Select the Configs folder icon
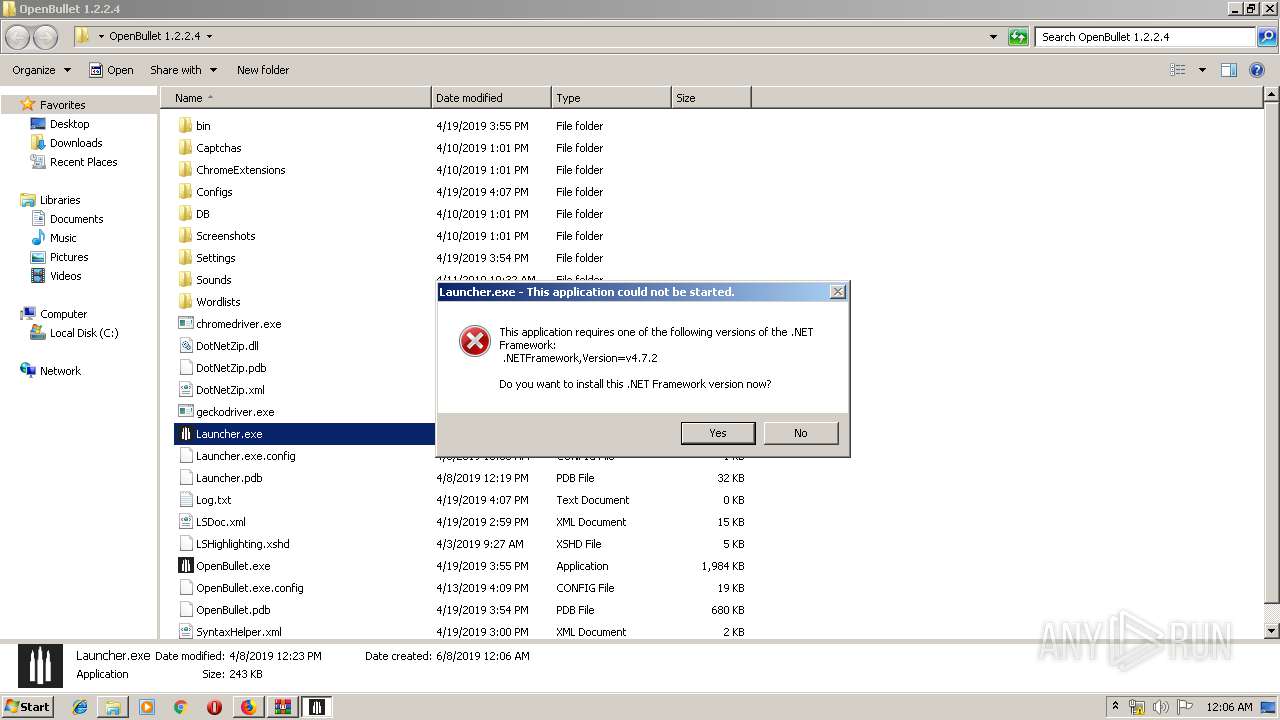1280x720 pixels. pyautogui.click(x=185, y=192)
